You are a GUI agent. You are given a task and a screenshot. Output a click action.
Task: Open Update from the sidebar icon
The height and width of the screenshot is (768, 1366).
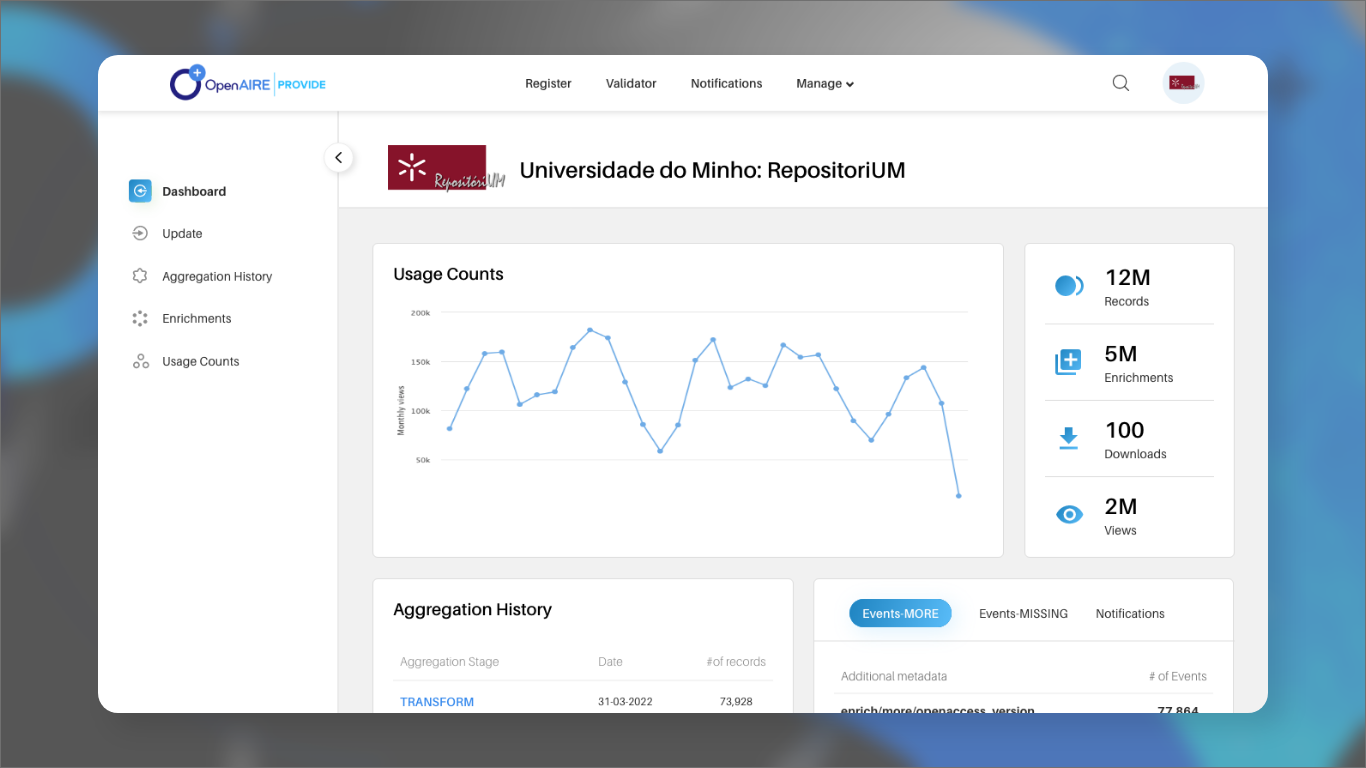[x=140, y=233]
